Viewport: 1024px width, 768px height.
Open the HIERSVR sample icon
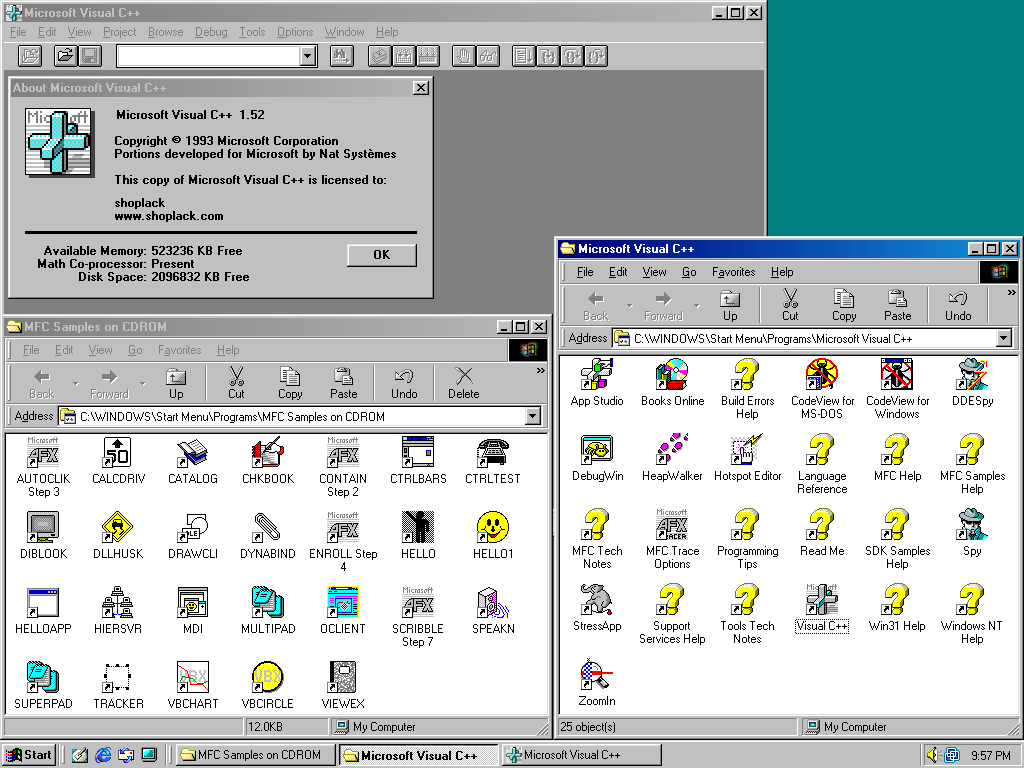pyautogui.click(x=118, y=601)
